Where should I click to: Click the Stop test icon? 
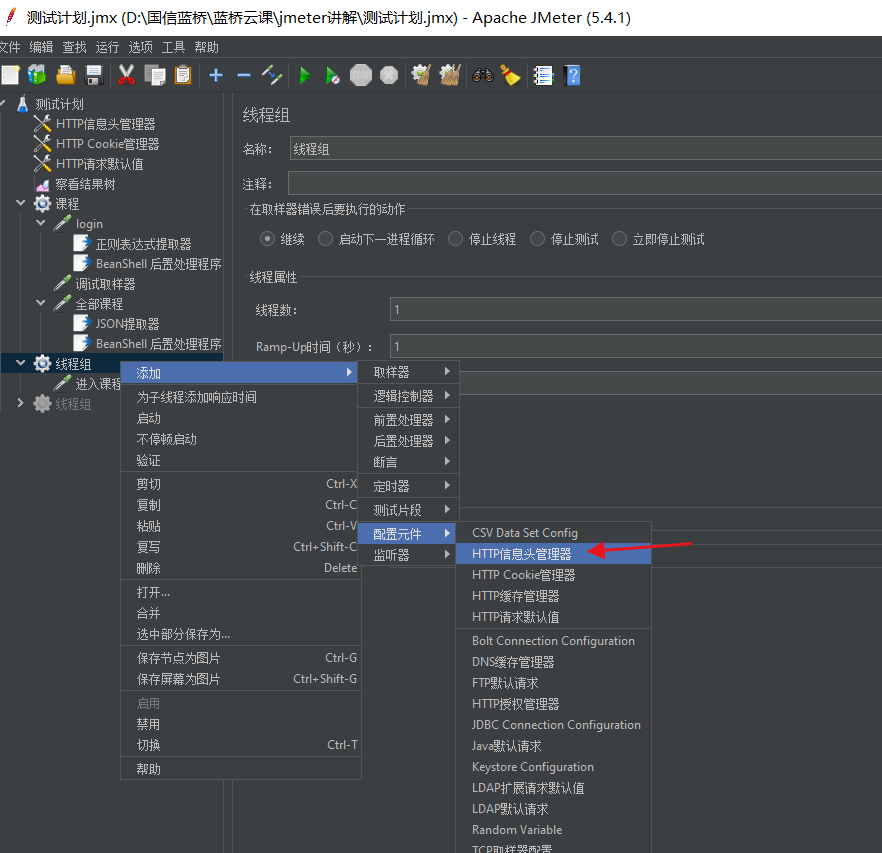point(361,75)
